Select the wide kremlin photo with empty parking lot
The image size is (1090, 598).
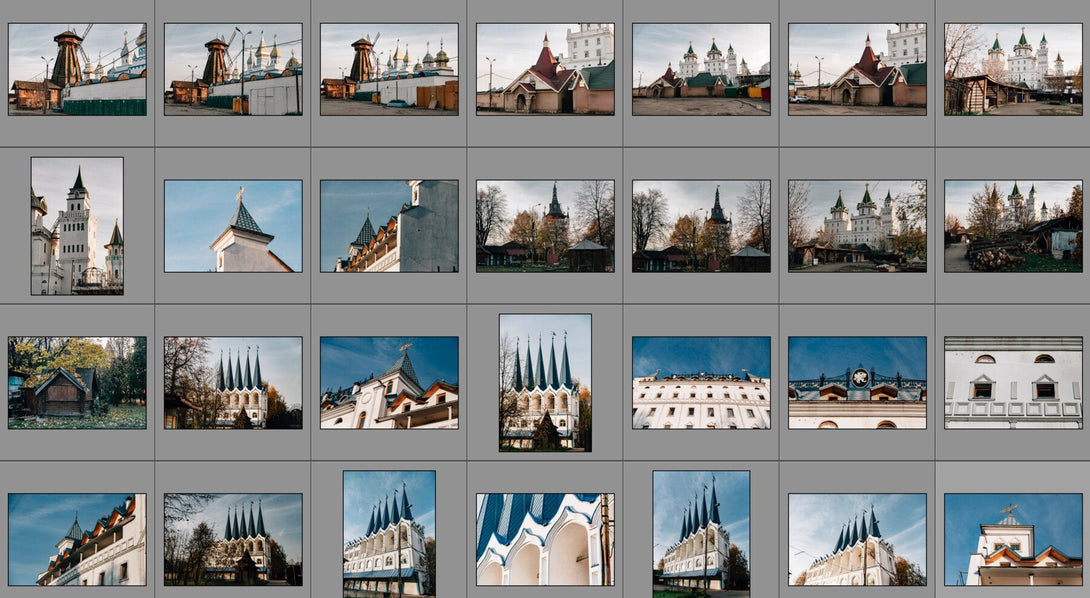click(701, 69)
